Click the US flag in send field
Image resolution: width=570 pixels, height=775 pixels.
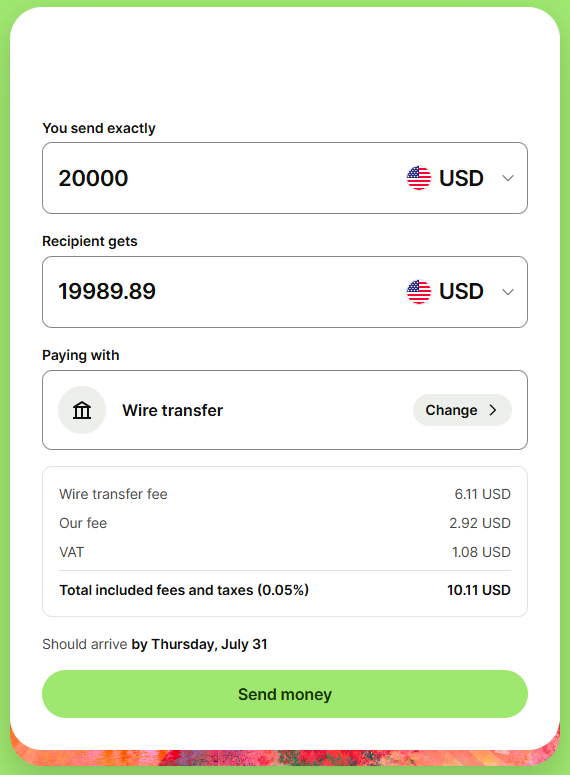pos(419,178)
